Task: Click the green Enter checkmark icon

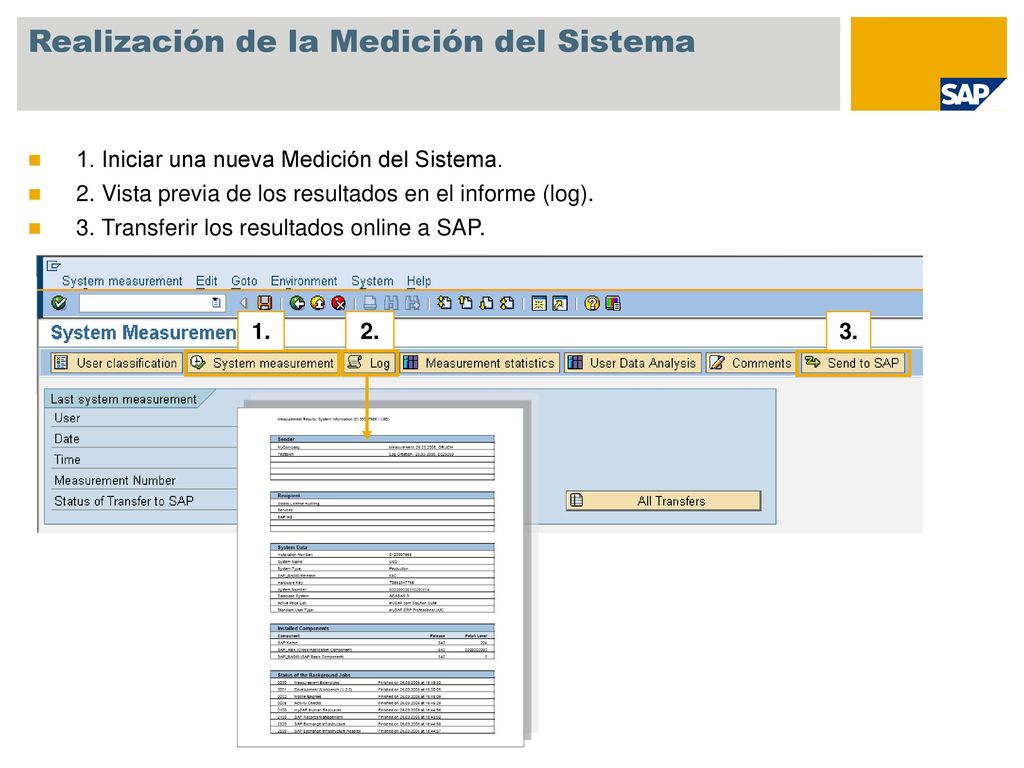Action: 59,303
